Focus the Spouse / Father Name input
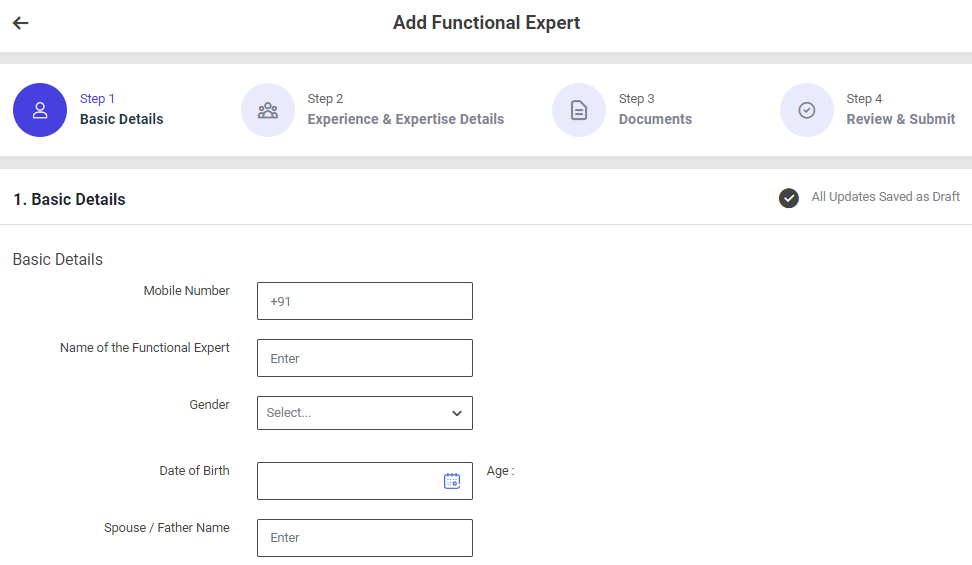972x565 pixels. point(365,538)
